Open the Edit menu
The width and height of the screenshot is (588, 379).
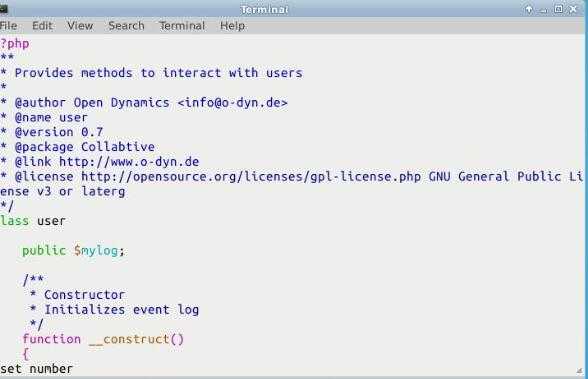pos(42,26)
